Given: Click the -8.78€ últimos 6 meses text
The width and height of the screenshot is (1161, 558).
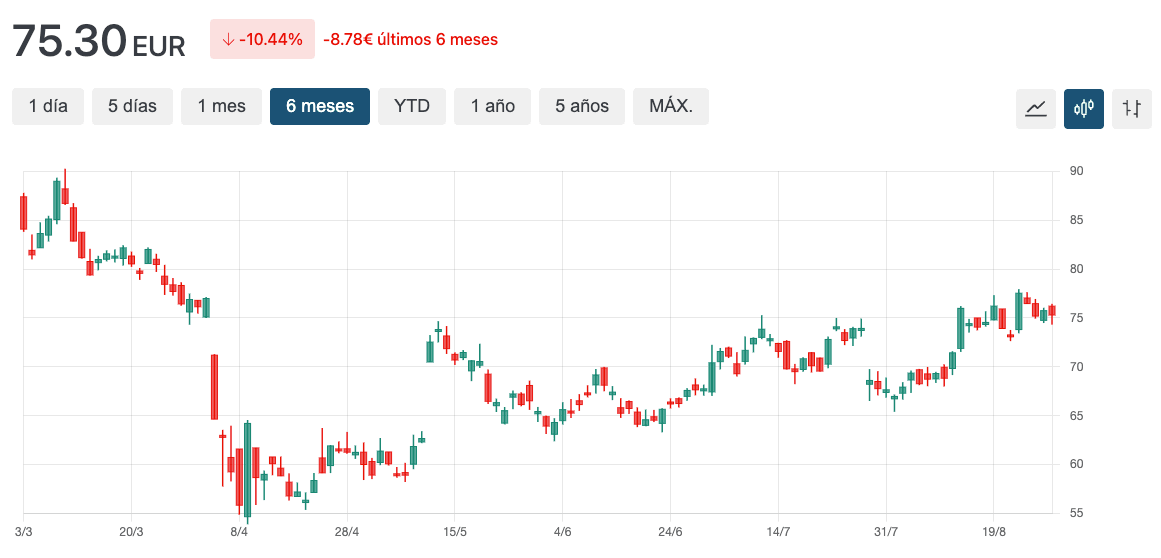Looking at the screenshot, I should click(410, 40).
